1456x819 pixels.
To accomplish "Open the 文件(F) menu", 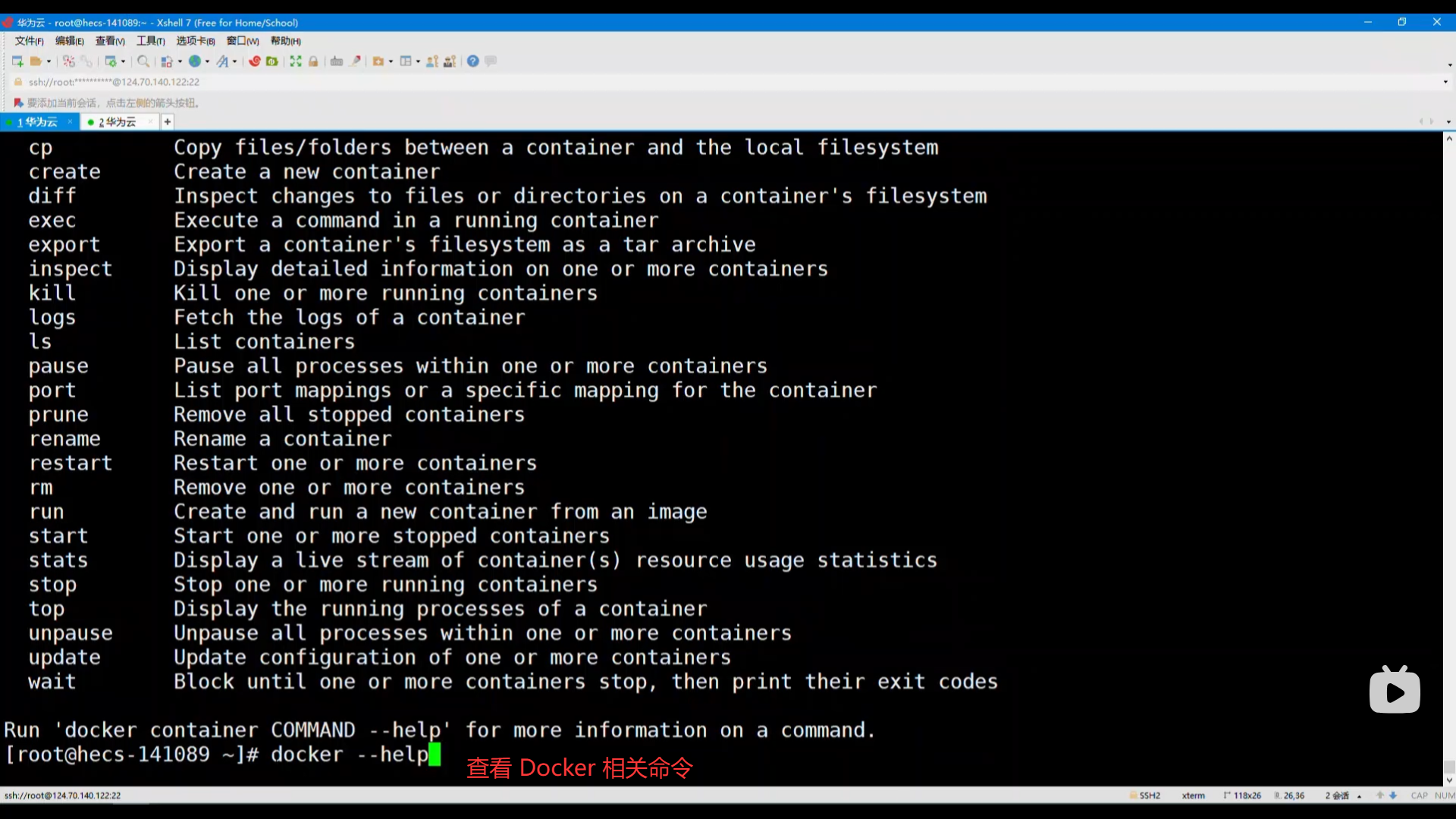I will pyautogui.click(x=29, y=41).
